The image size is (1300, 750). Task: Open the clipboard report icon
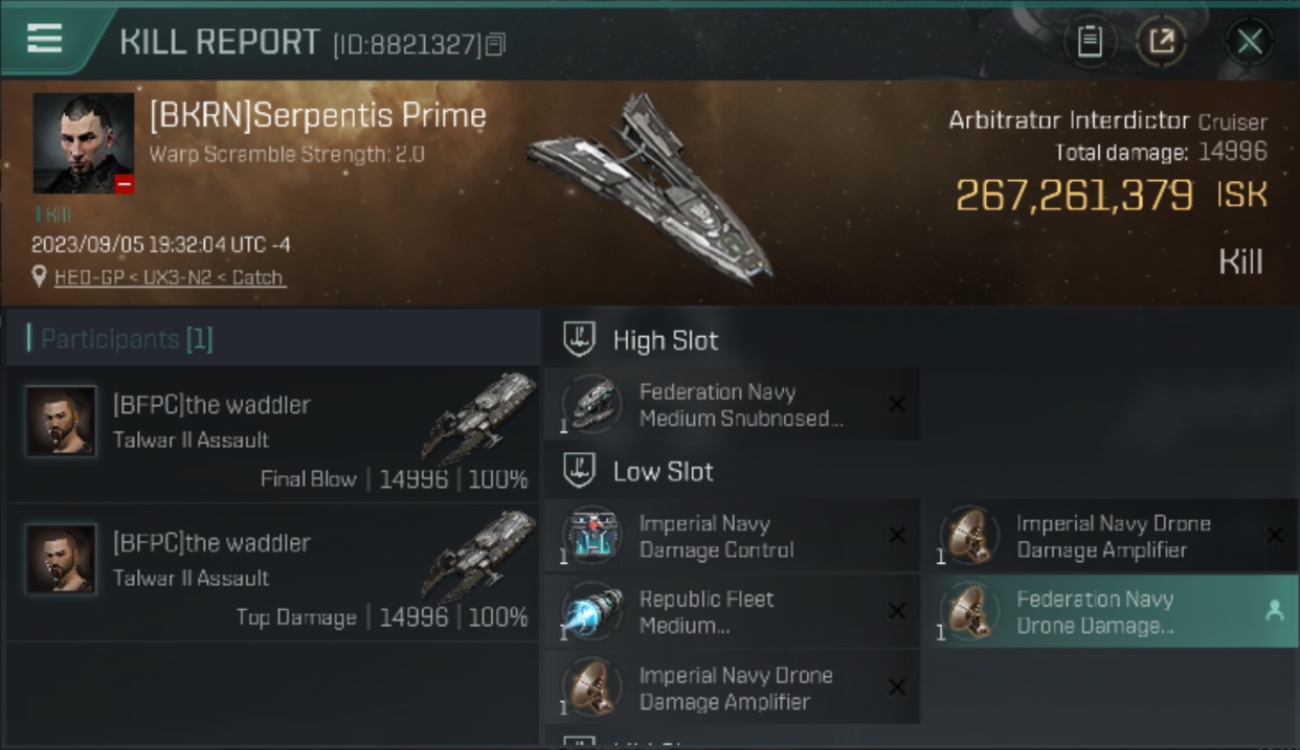1089,42
